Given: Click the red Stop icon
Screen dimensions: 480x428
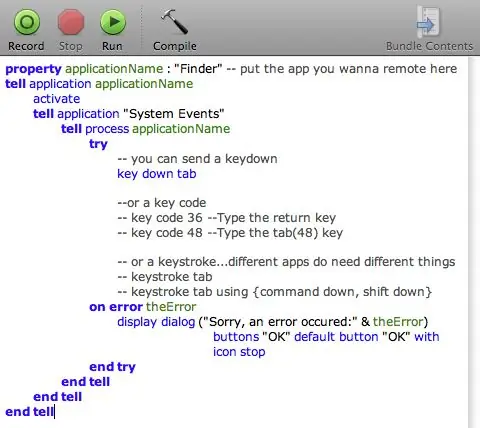Looking at the screenshot, I should [71, 22].
